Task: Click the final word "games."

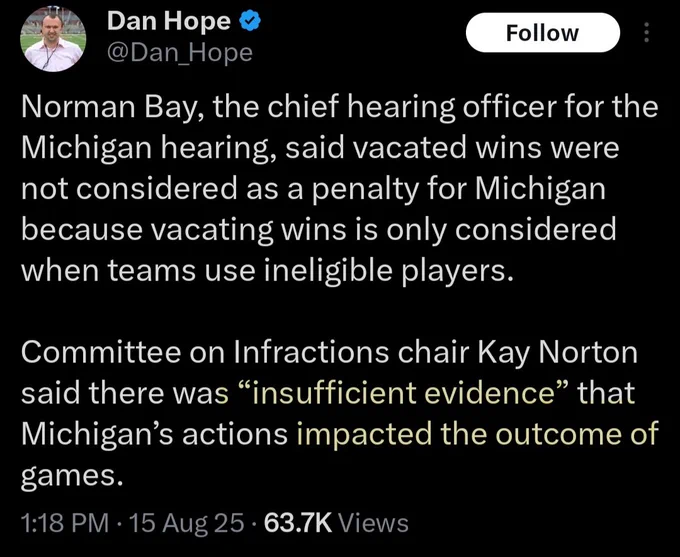Action: (x=69, y=476)
